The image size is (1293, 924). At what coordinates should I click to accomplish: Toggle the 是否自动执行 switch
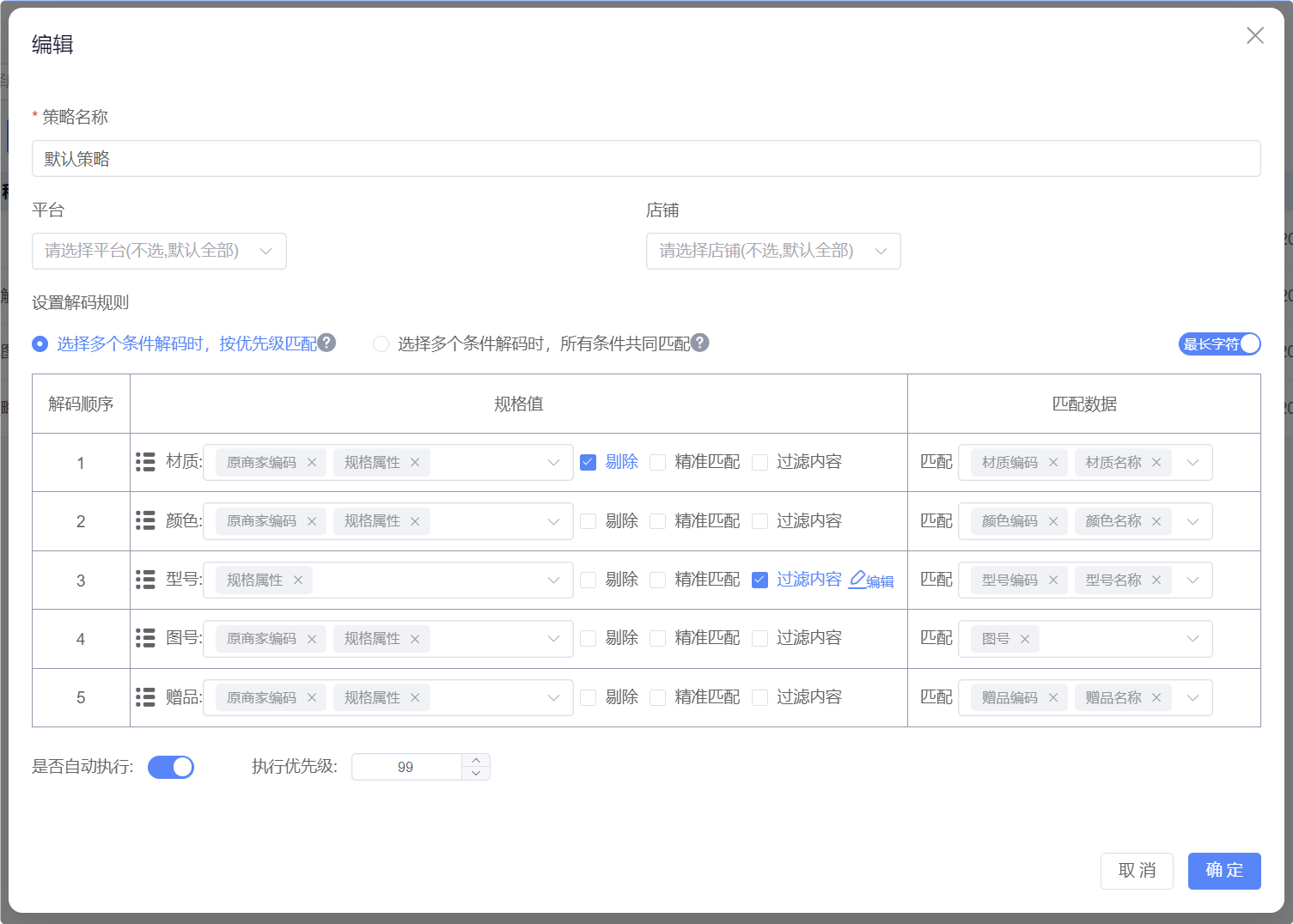171,767
